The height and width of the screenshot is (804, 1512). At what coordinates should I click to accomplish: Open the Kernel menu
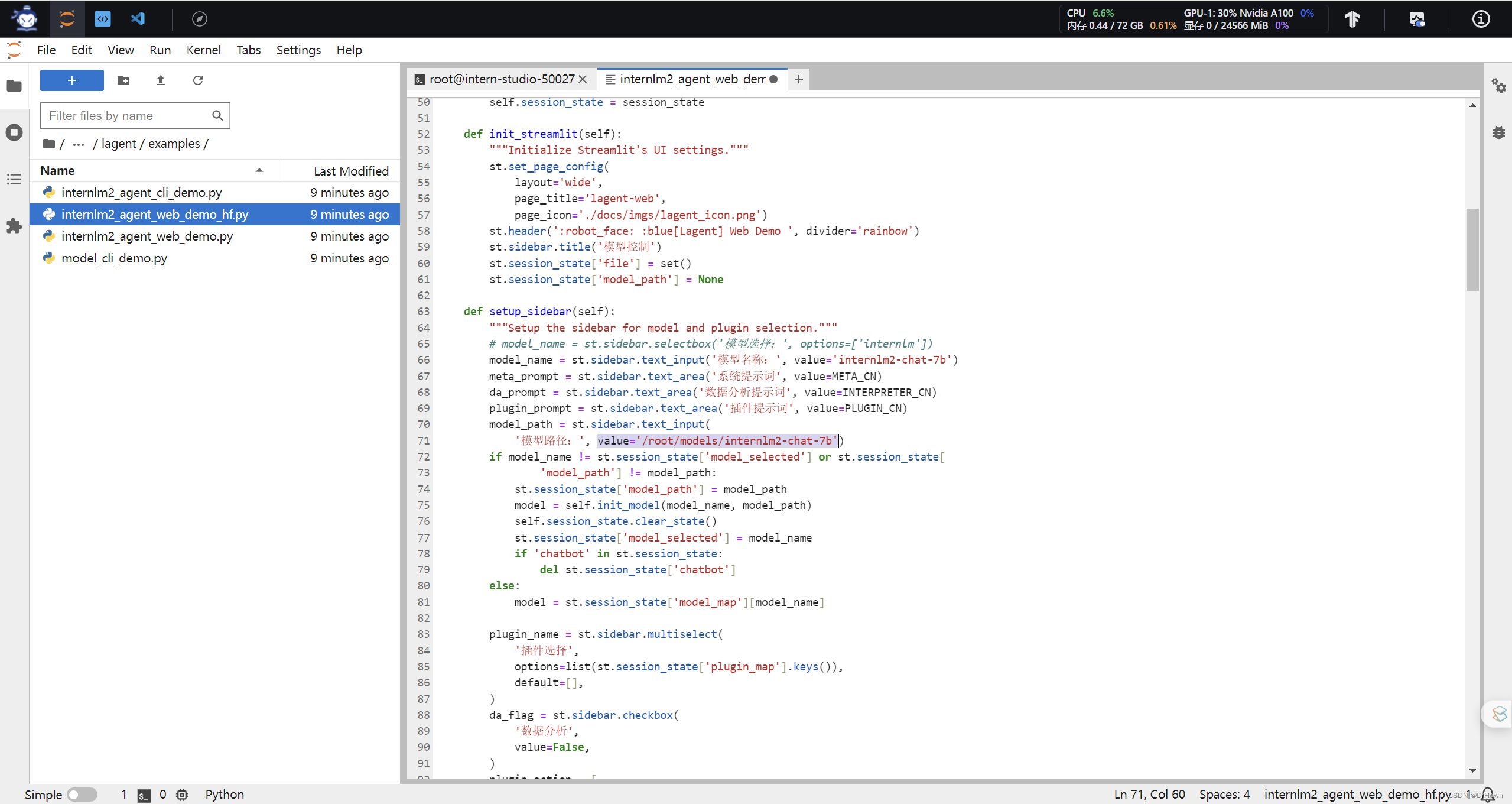[204, 49]
